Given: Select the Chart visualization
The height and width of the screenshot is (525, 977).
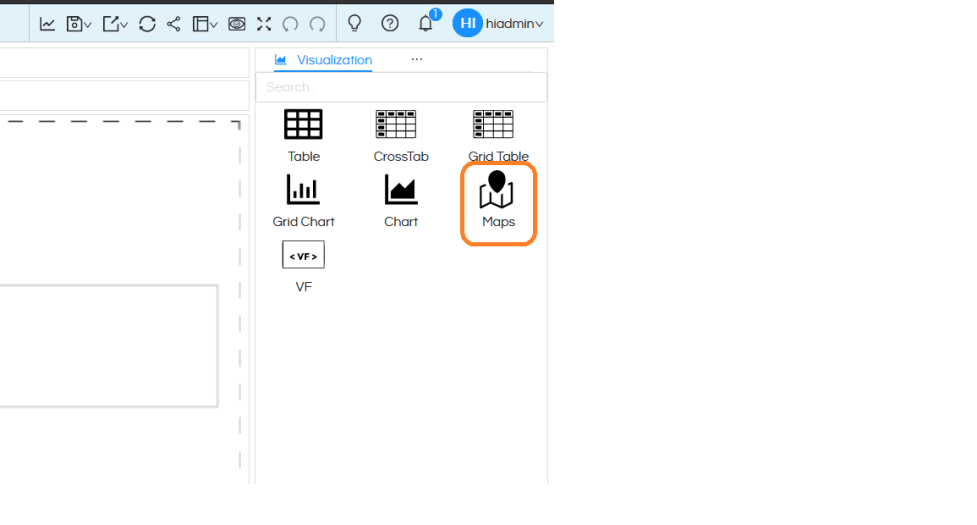Looking at the screenshot, I should [401, 201].
